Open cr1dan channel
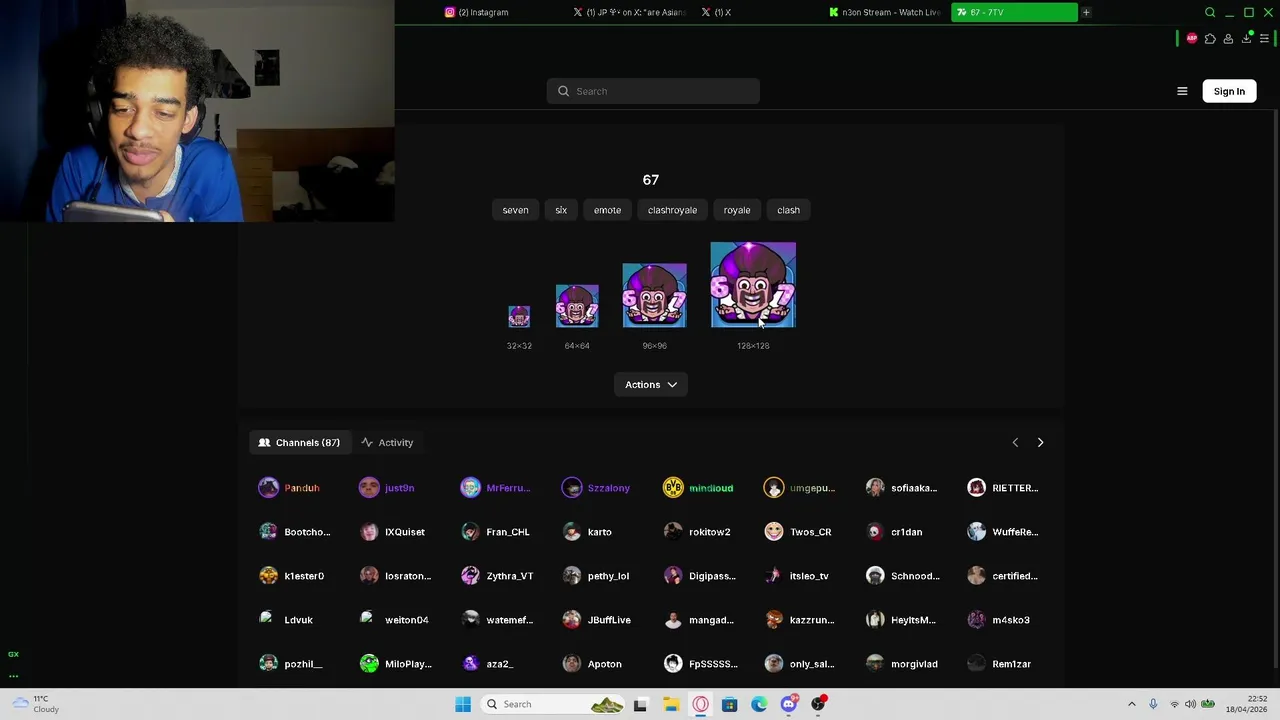 coord(894,532)
